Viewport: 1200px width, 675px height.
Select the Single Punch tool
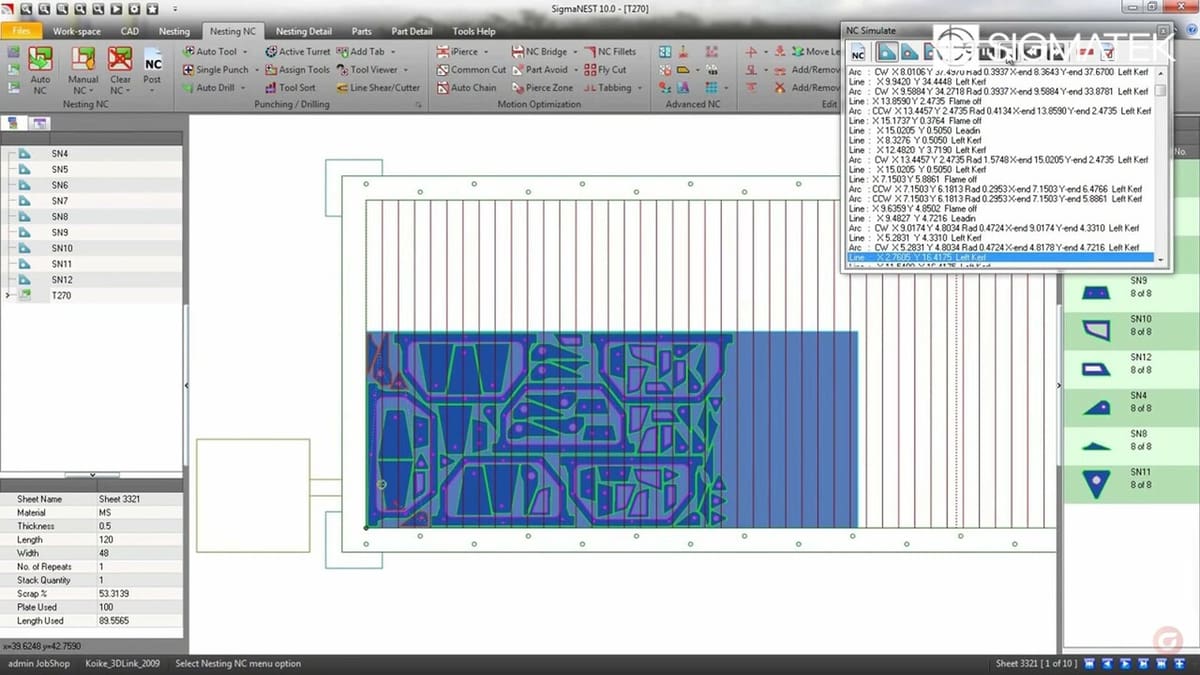(x=215, y=70)
